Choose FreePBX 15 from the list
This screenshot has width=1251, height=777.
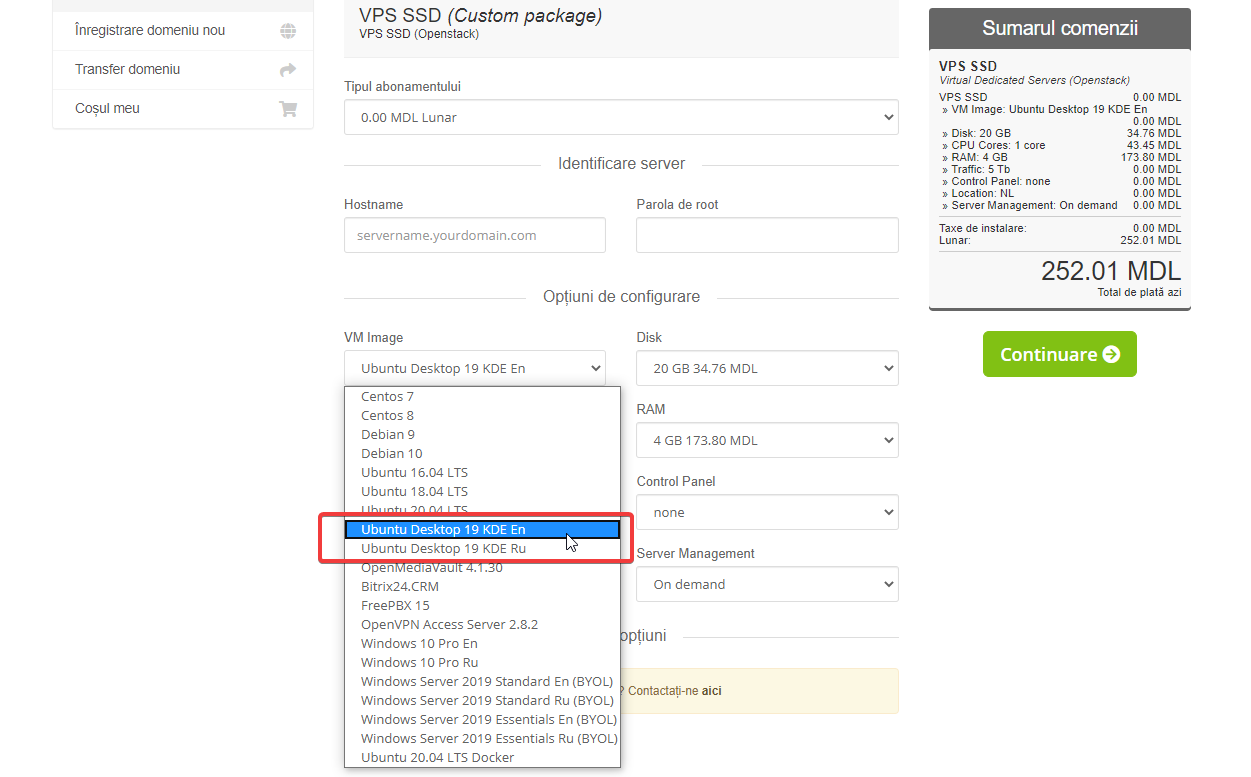(395, 606)
